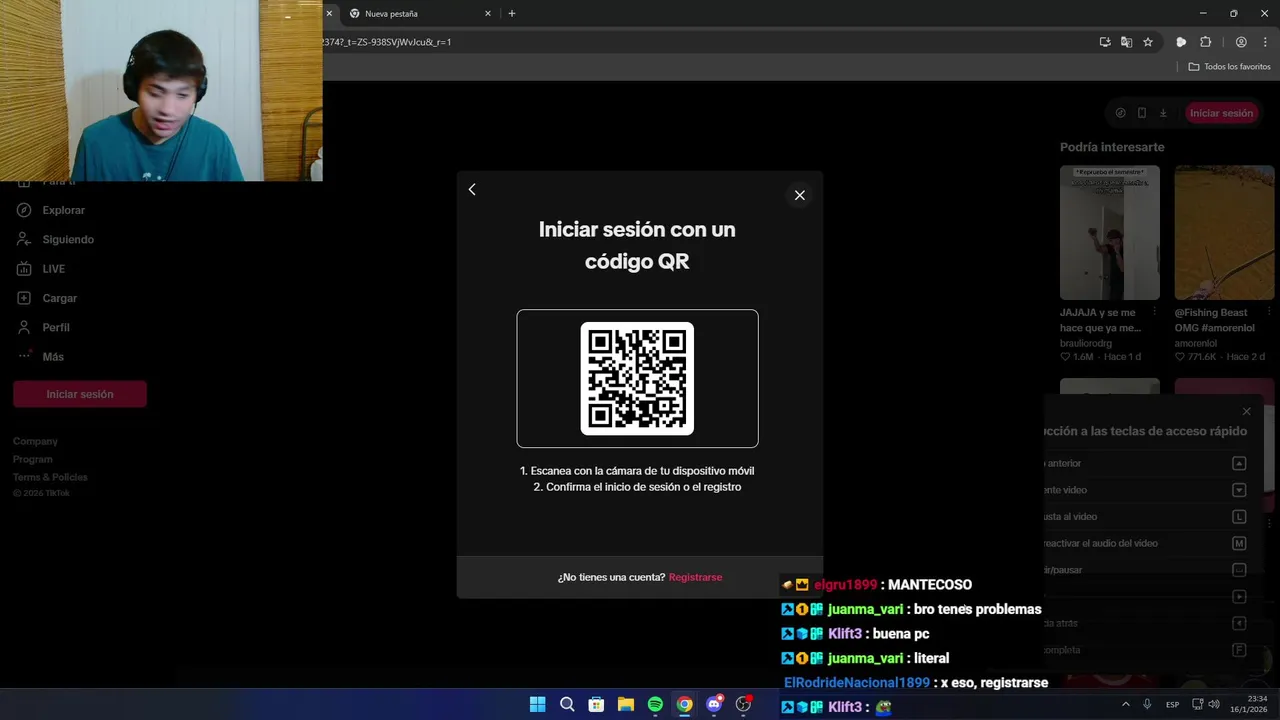
Task: Click the L key shortcut icon
Action: click(1239, 517)
